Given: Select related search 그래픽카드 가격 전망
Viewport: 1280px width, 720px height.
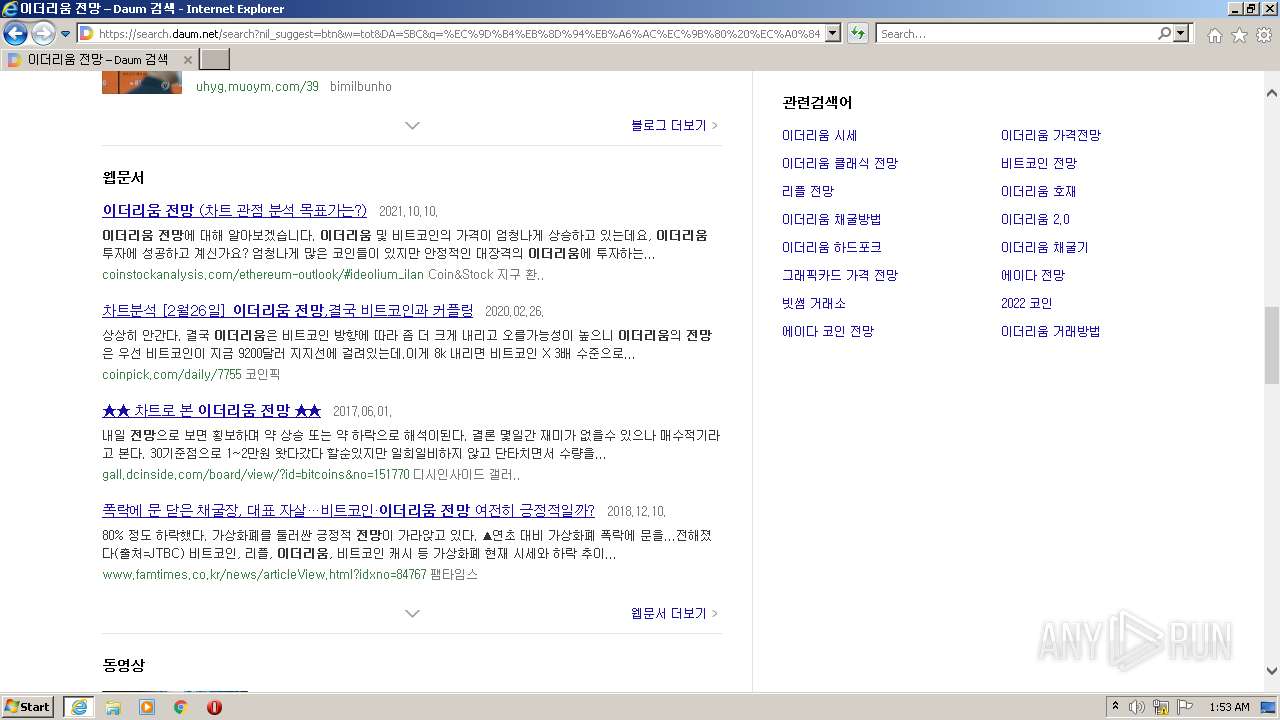Looking at the screenshot, I should tap(840, 275).
